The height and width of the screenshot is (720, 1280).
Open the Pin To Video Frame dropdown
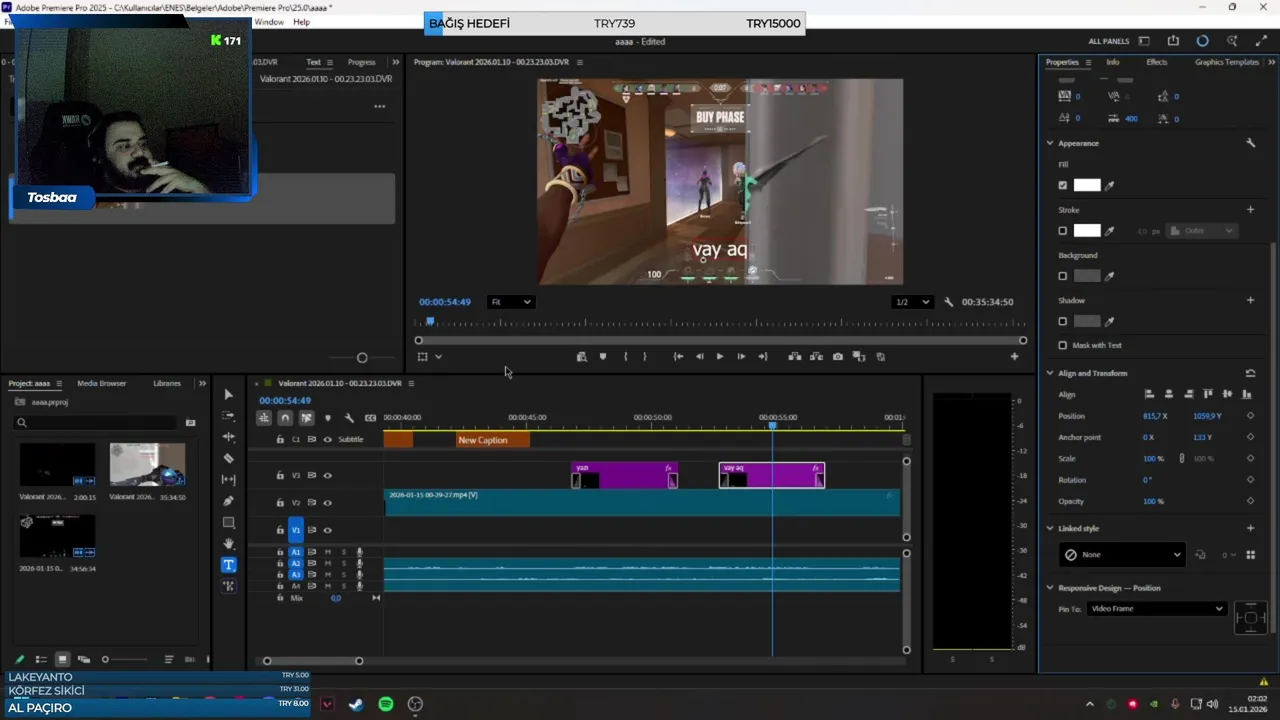click(1156, 609)
